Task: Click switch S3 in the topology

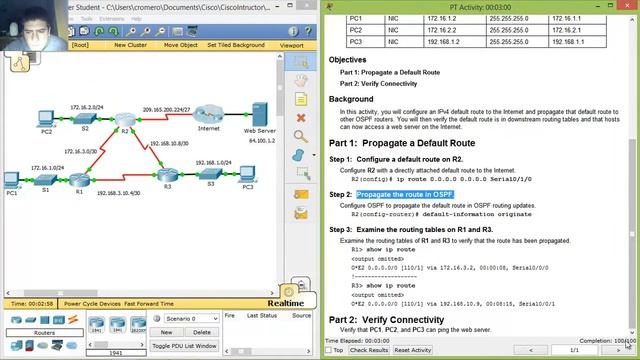Action: [211, 174]
